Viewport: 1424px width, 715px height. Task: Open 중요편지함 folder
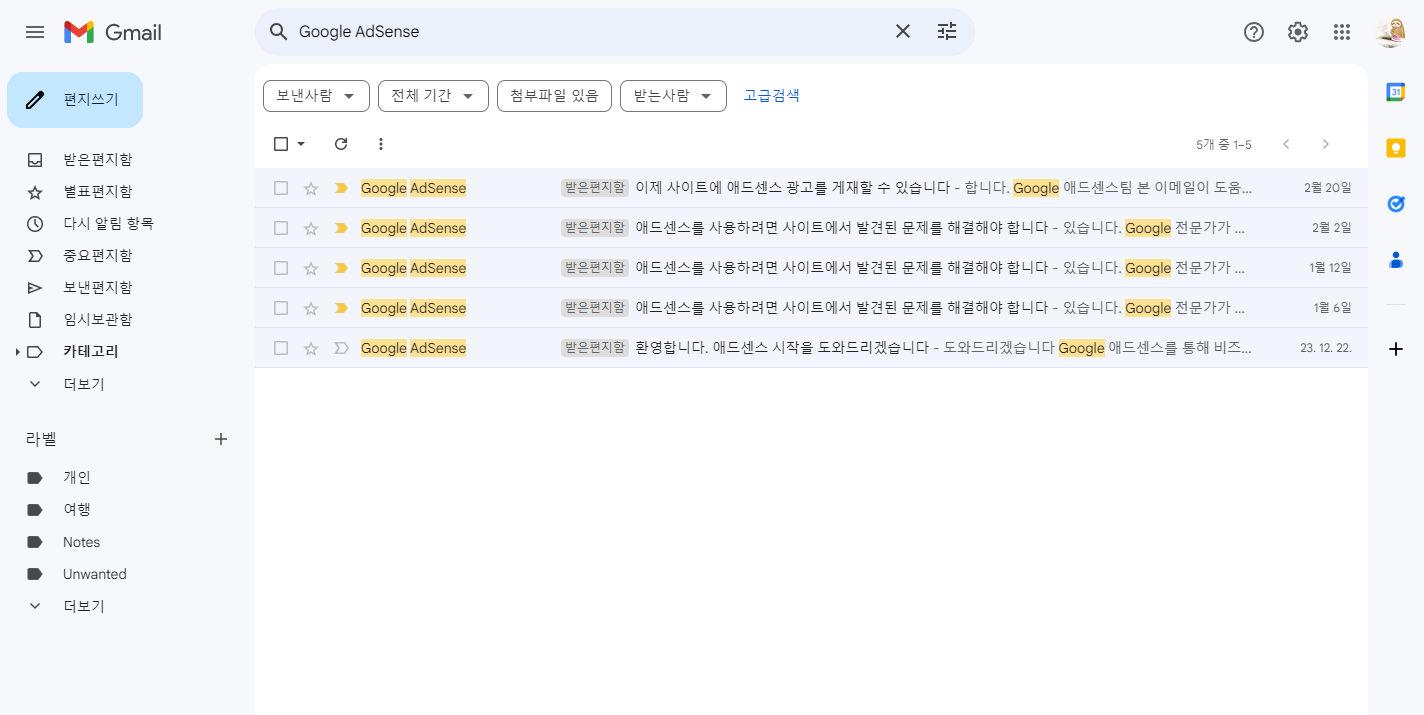(97, 256)
